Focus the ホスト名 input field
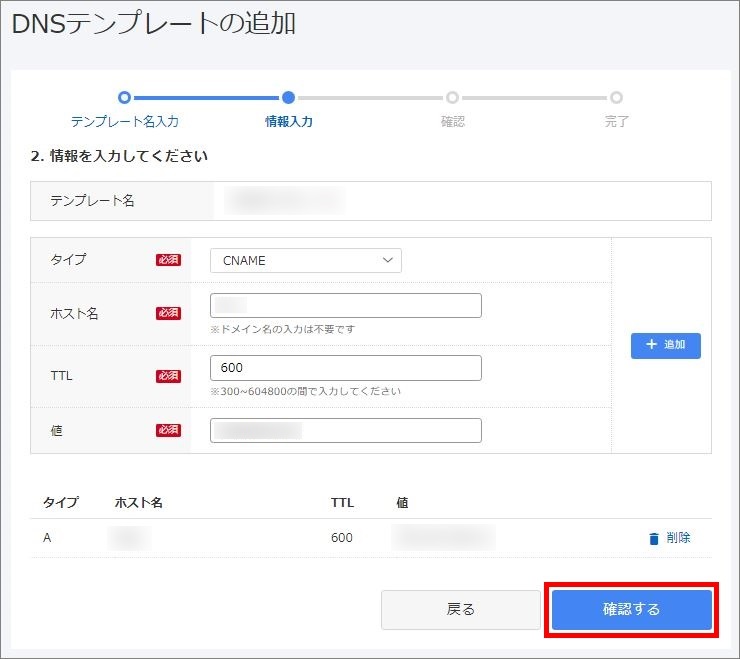The height and width of the screenshot is (659, 740). [x=345, y=305]
